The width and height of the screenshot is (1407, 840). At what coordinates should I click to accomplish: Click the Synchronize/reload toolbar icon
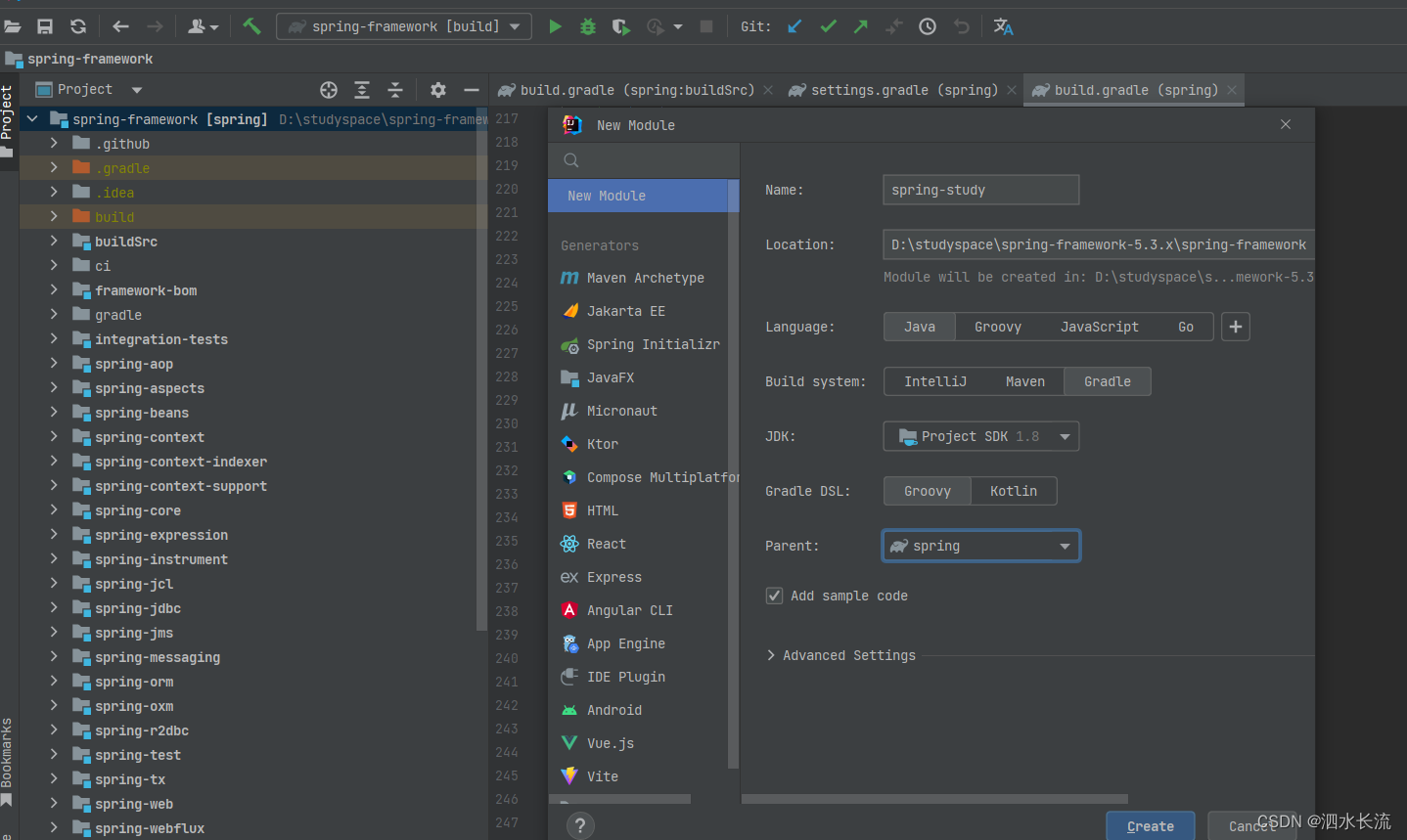[78, 26]
